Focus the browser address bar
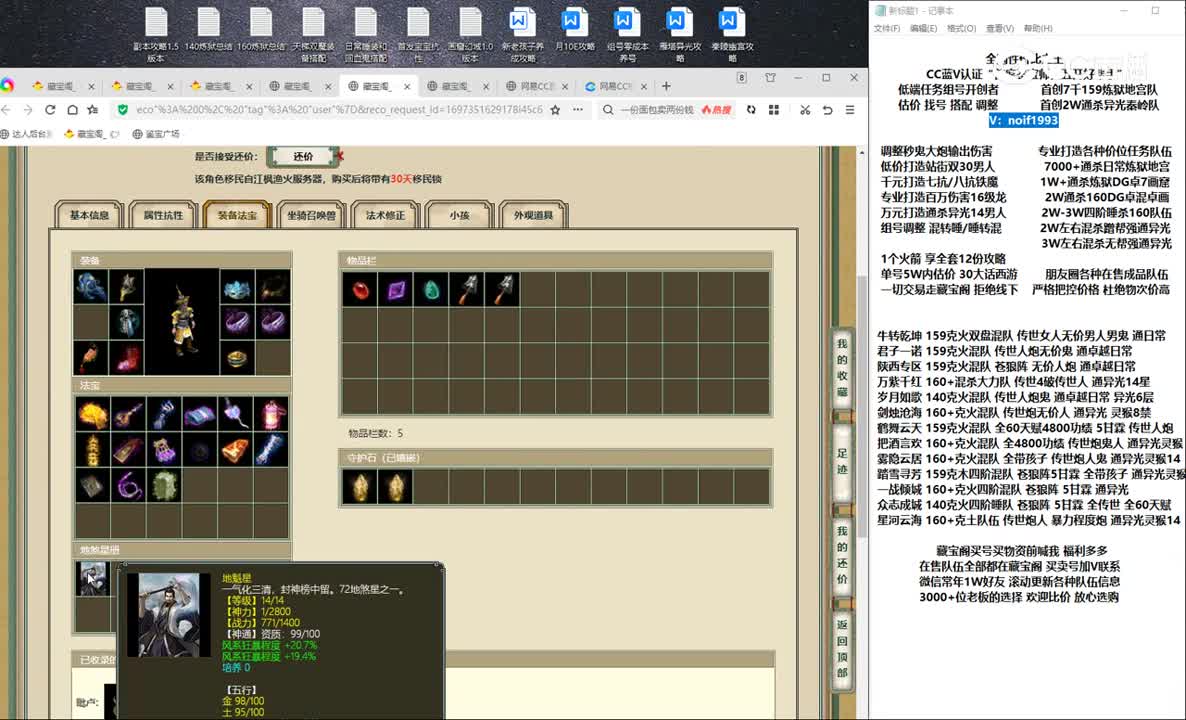Screen dimensions: 1186x720 [x=339, y=110]
